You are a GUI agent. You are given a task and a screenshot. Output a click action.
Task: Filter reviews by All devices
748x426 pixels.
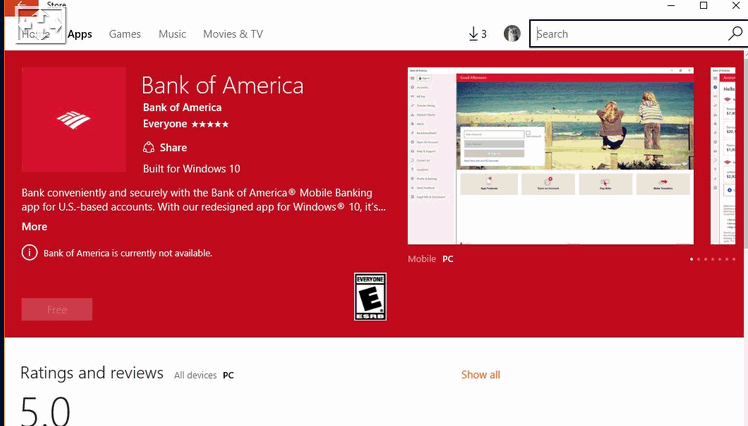195,375
